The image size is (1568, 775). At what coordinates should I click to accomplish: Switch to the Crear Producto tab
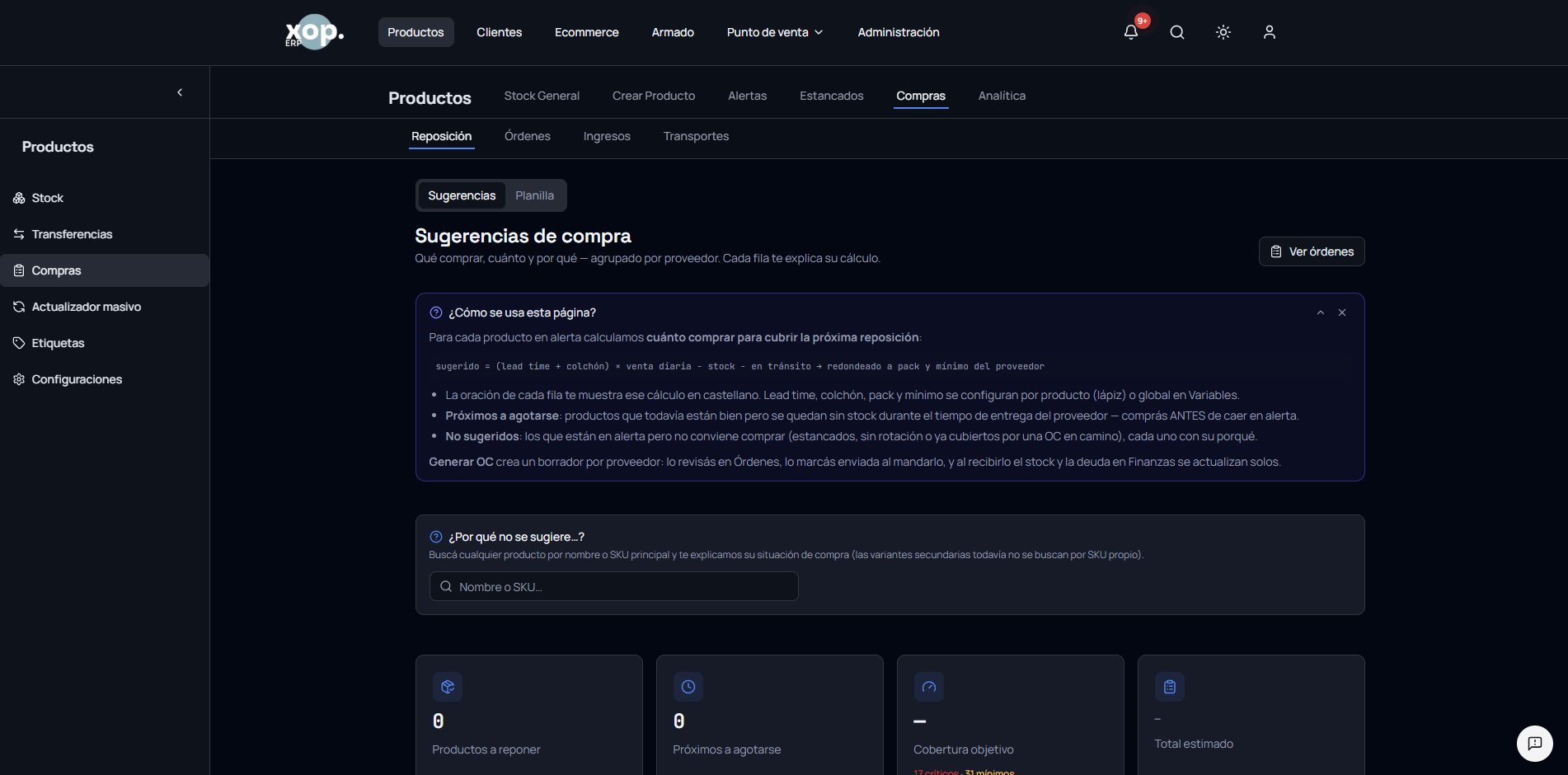654,96
